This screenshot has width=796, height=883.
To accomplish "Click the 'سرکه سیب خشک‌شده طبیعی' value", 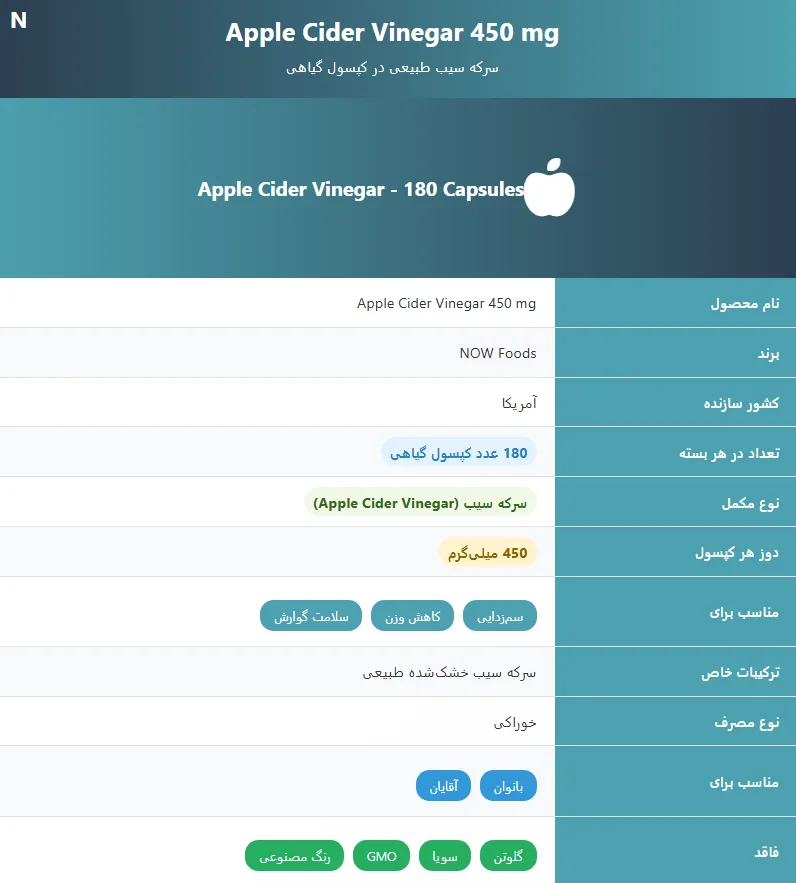I will (x=449, y=672).
